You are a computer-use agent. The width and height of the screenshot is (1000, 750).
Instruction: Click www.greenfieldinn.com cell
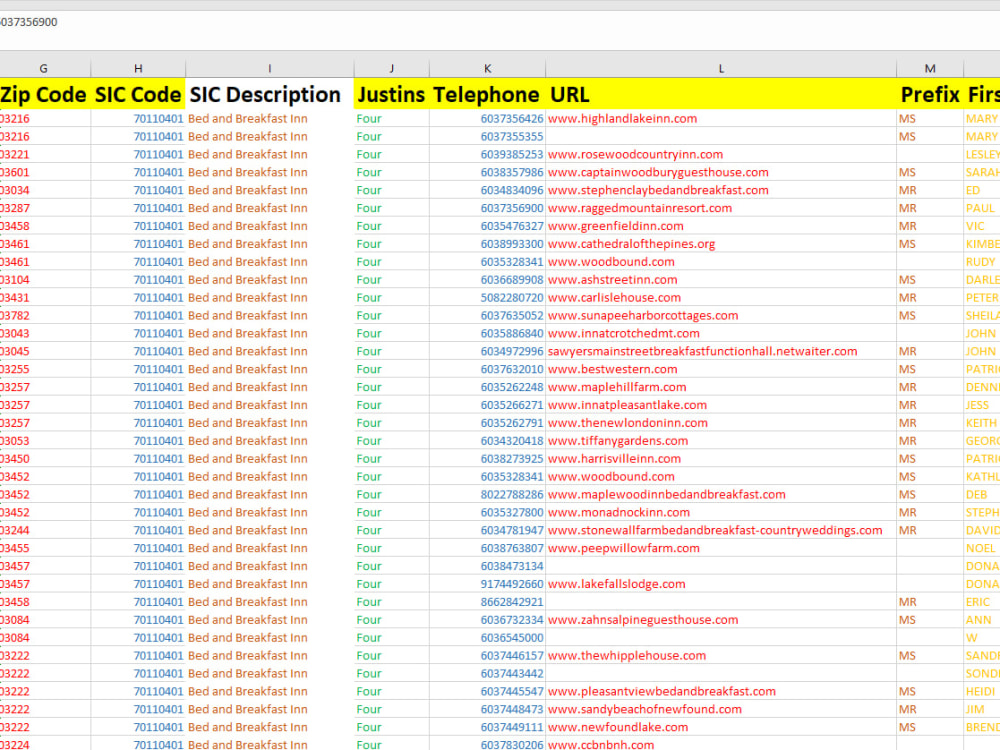click(721, 226)
